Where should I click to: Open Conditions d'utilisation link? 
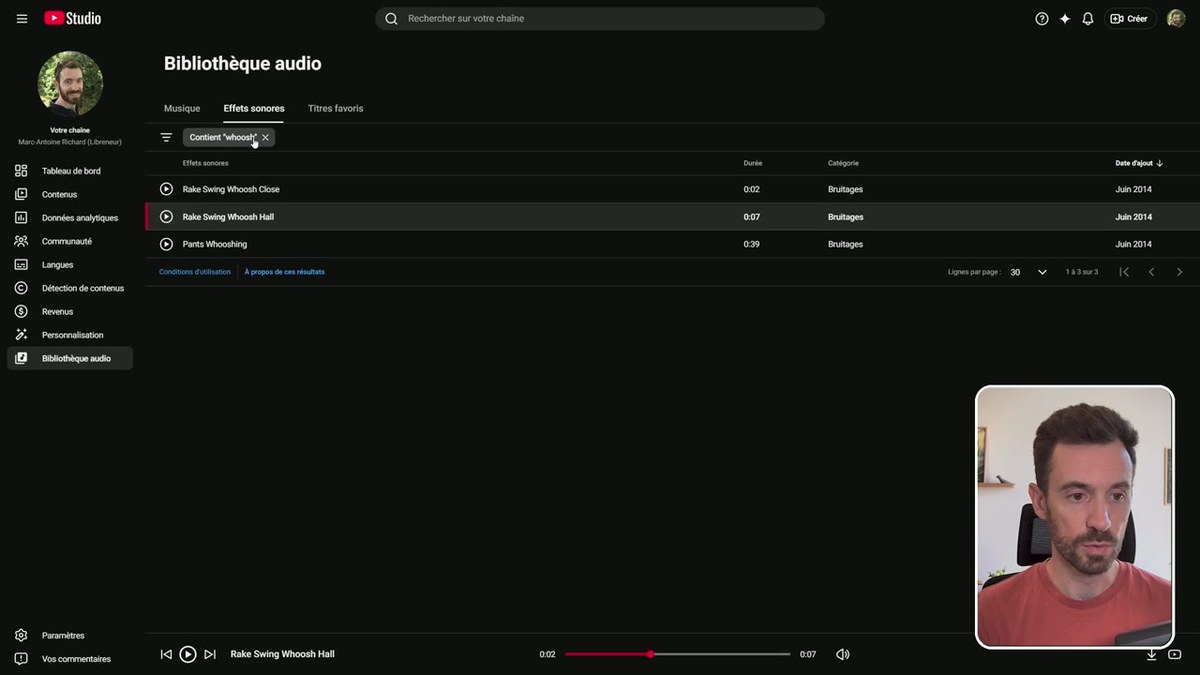(x=195, y=272)
